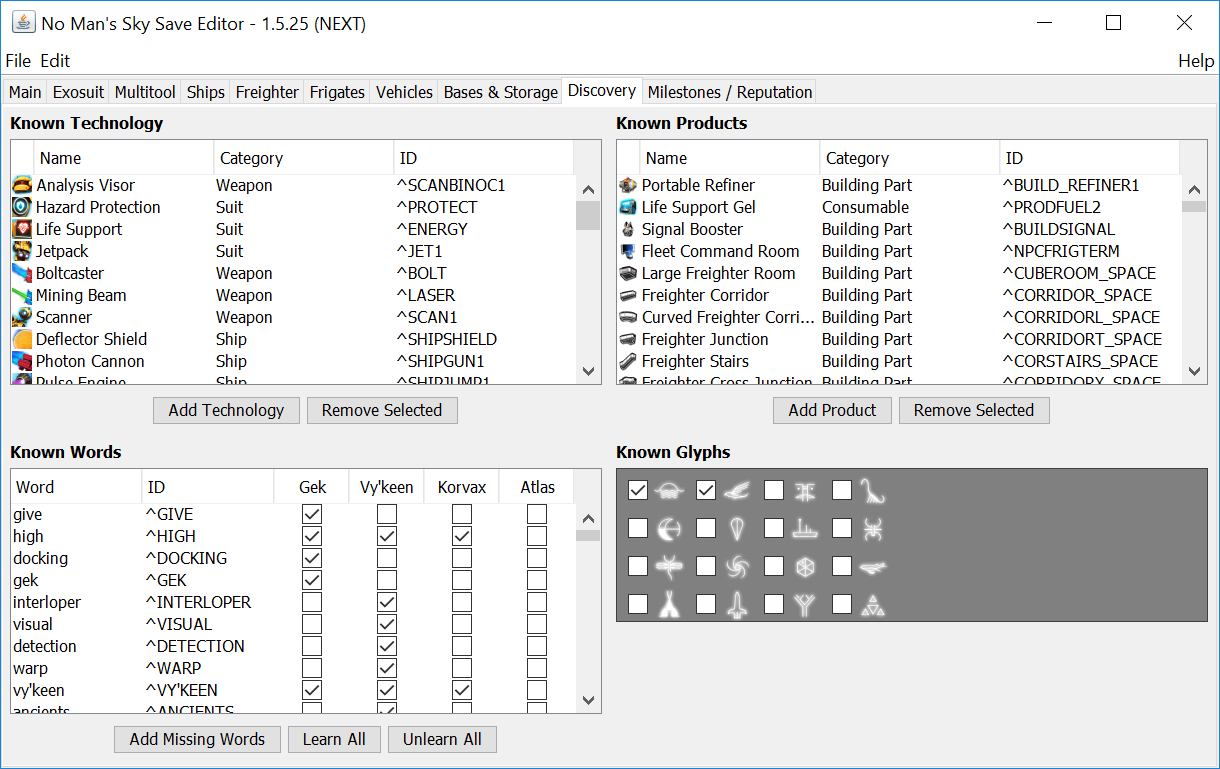Select the Scanner technology icon
This screenshot has height=769, width=1220.
(22, 317)
